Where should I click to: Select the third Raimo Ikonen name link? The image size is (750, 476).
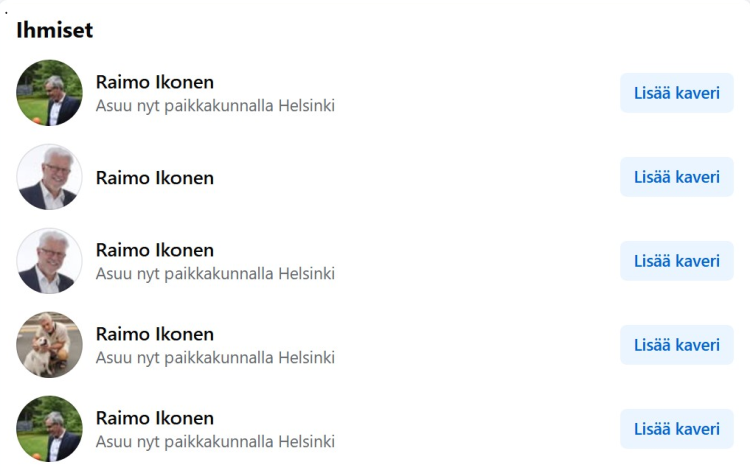pyautogui.click(x=155, y=250)
